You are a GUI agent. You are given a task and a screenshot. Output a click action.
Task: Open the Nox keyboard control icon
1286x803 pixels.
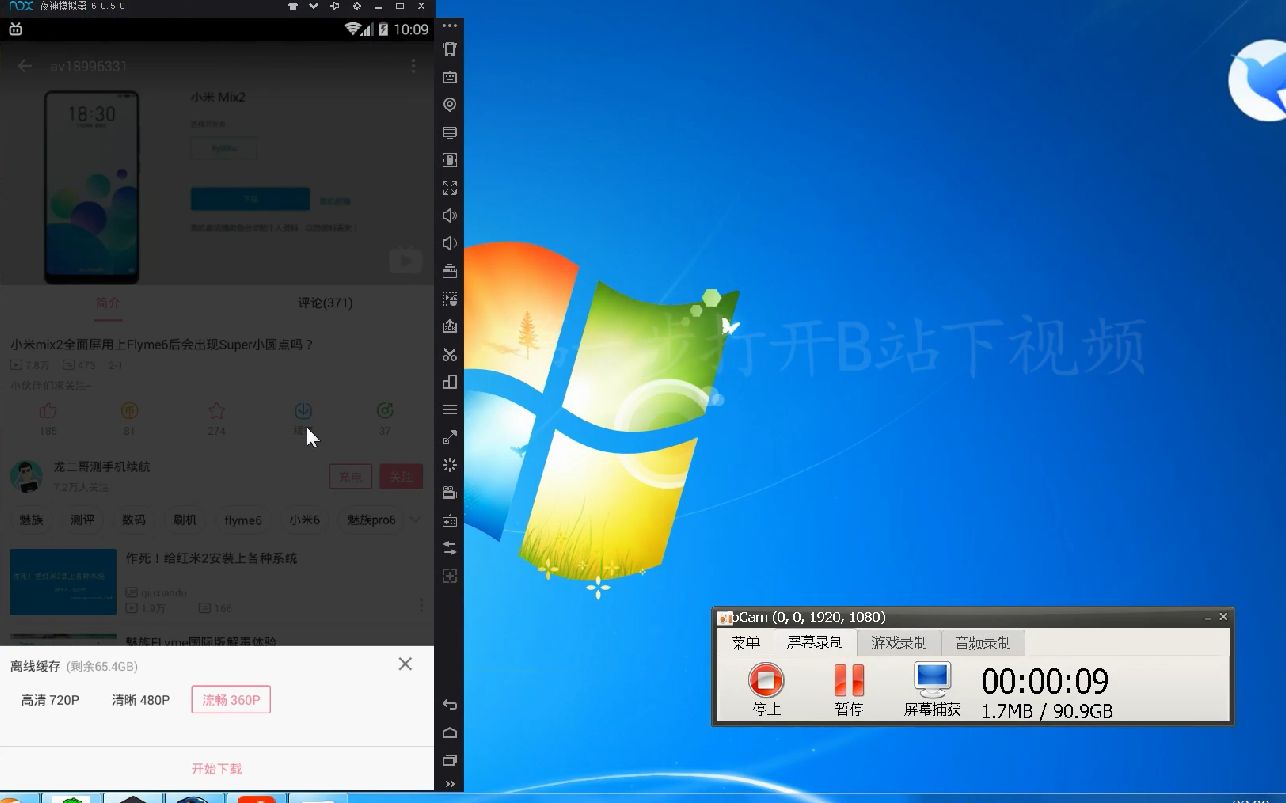[450, 77]
